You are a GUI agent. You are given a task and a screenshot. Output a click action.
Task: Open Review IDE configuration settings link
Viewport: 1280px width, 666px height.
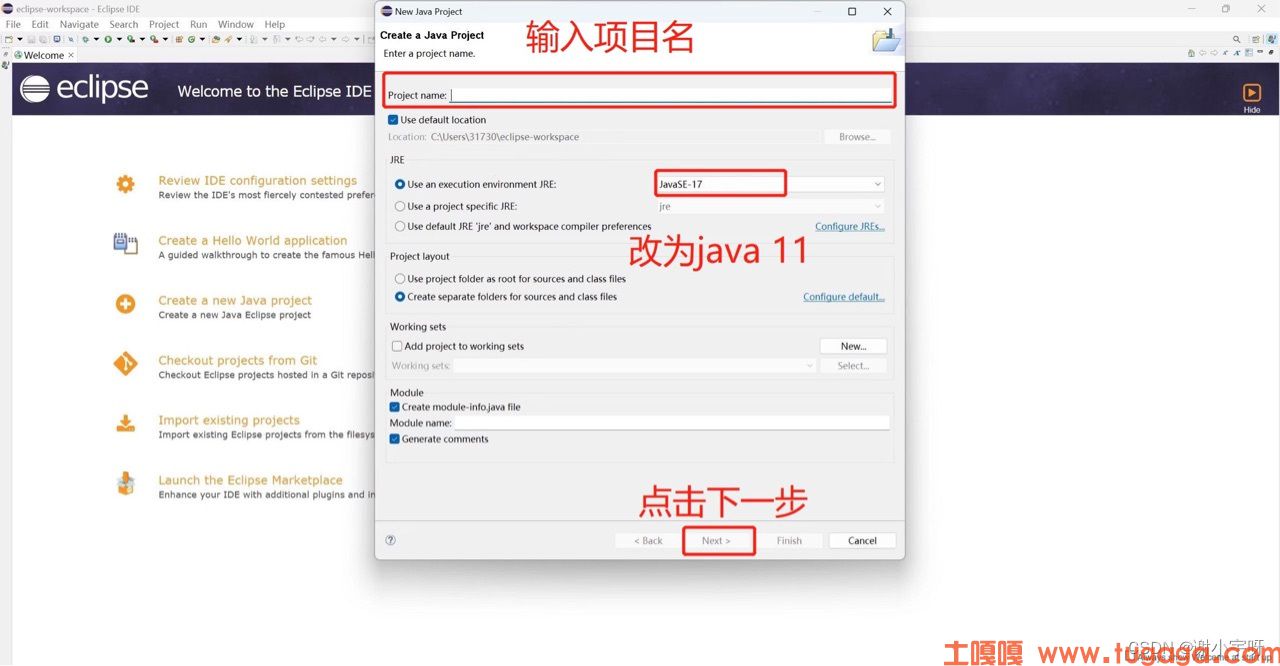[x=257, y=181]
